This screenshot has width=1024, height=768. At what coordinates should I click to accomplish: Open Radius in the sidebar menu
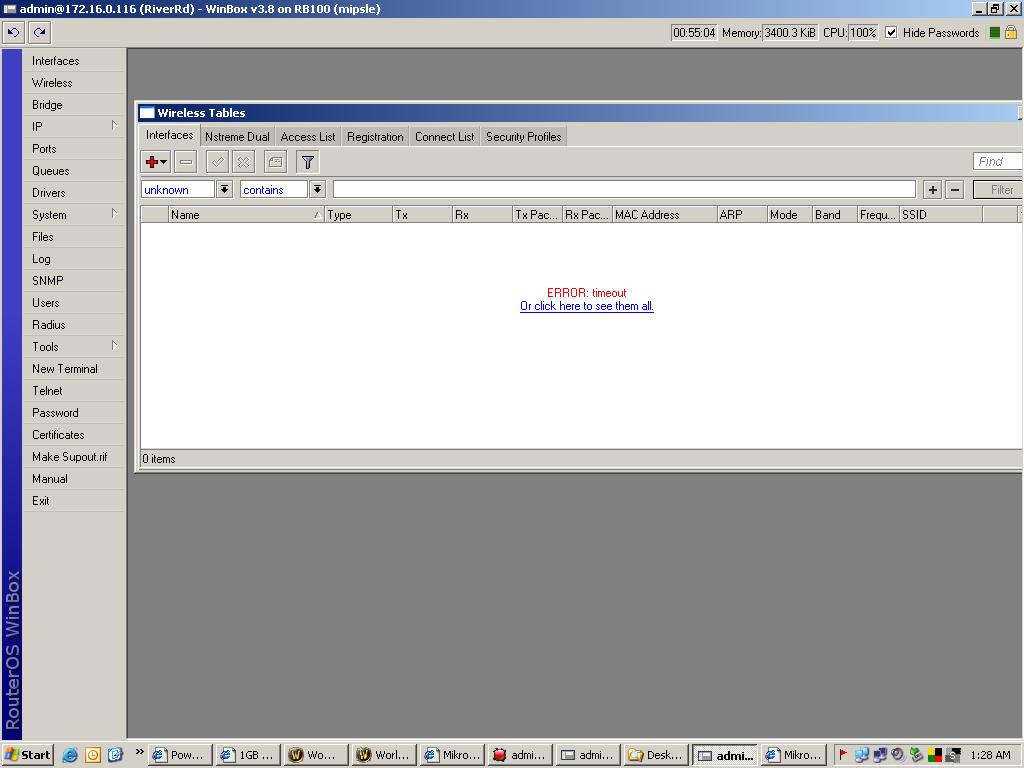click(x=73, y=325)
